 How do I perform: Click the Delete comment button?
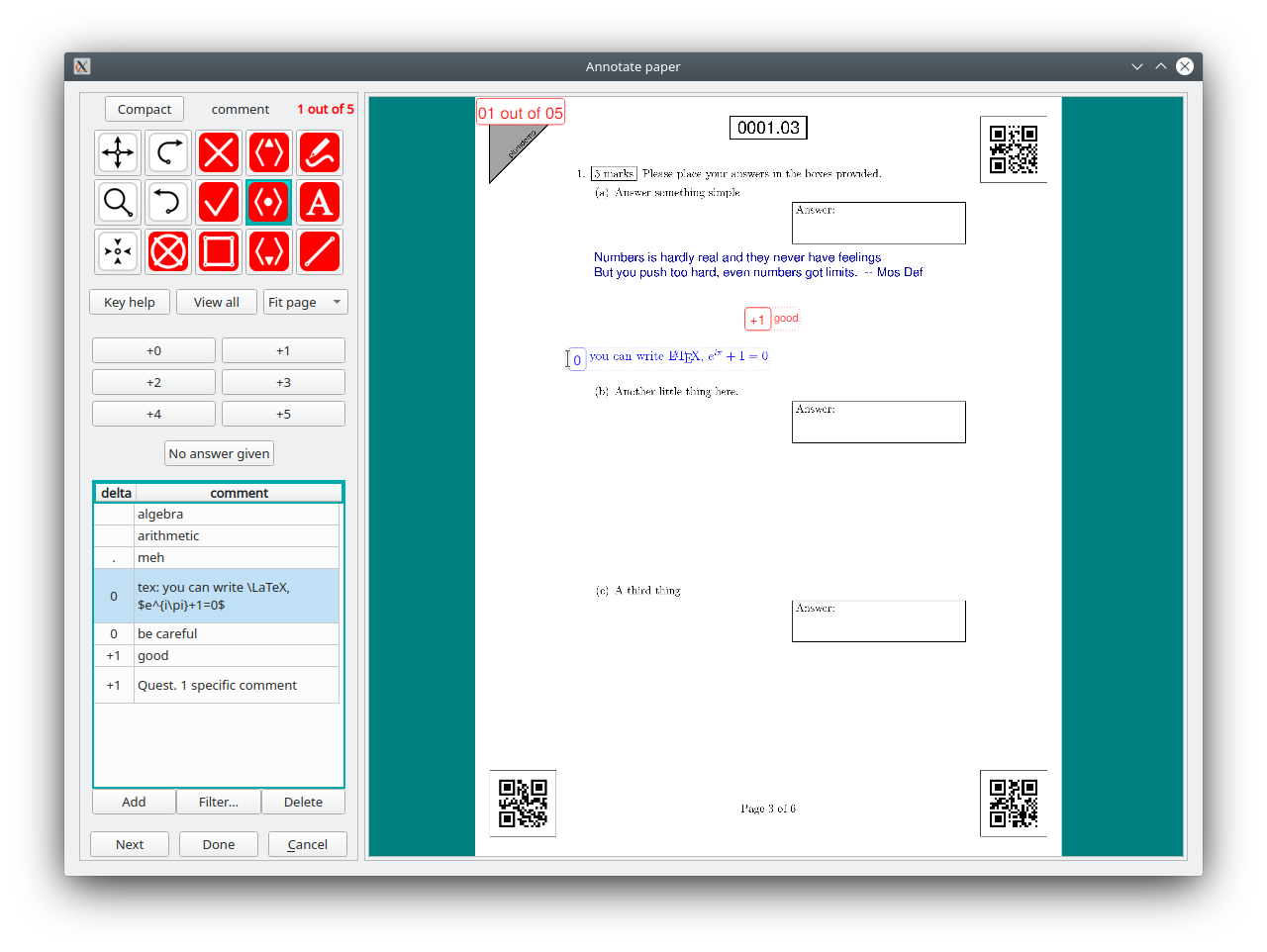(x=303, y=802)
